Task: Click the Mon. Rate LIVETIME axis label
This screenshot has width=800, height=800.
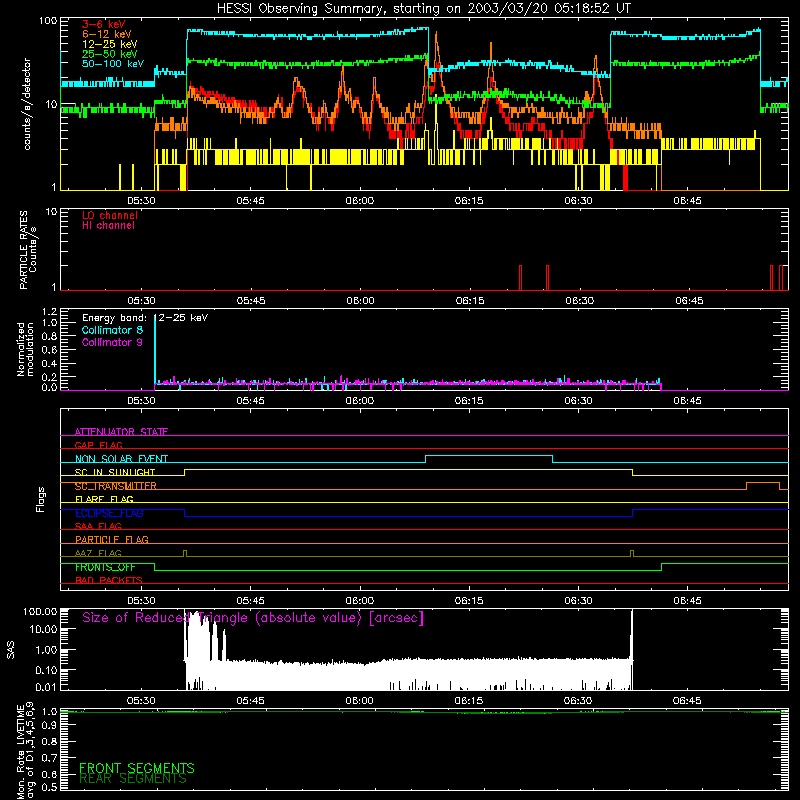Action: pos(26,751)
